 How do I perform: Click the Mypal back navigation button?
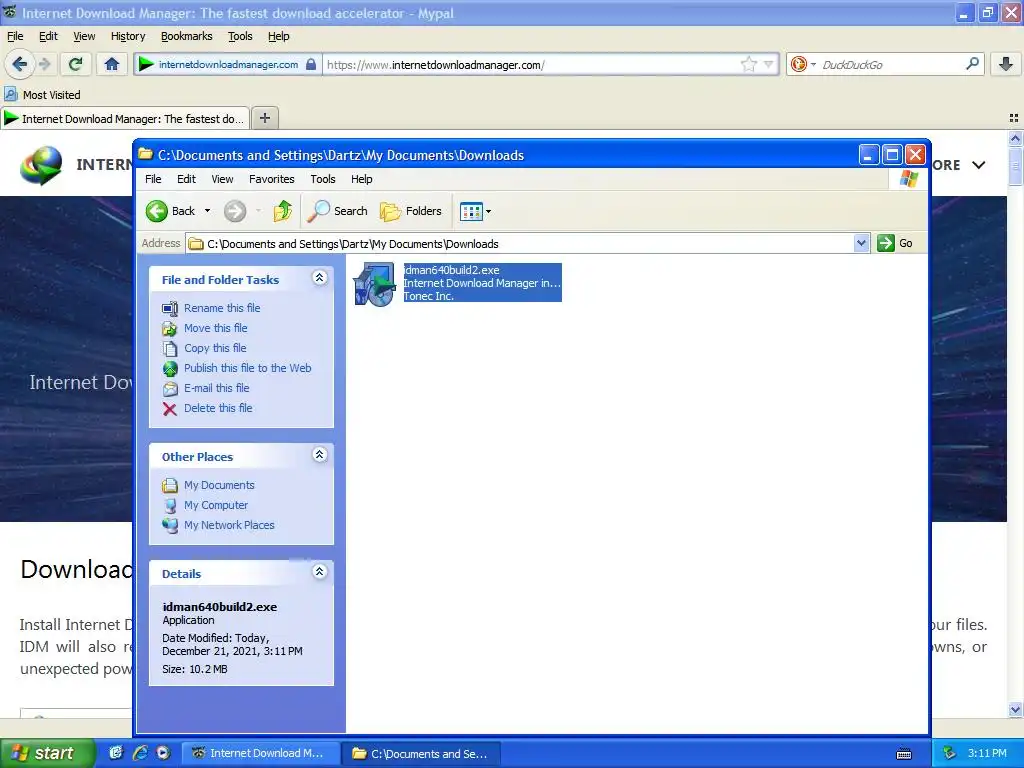(19, 64)
